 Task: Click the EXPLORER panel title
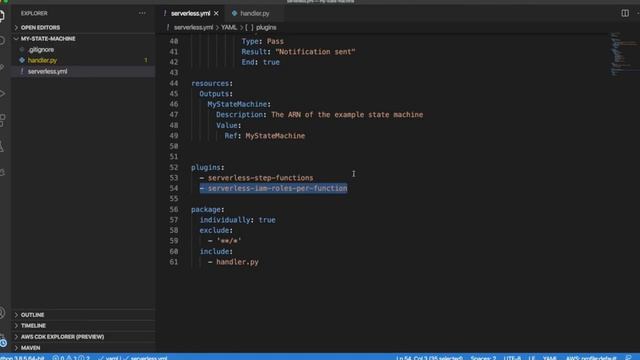(x=34, y=13)
